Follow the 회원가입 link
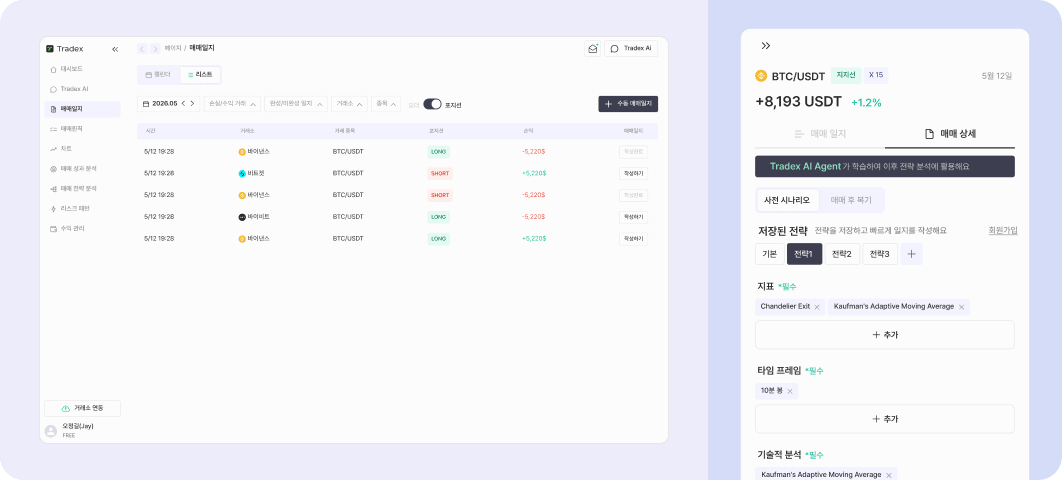Viewport: 1062px width, 480px height. [x=1003, y=231]
